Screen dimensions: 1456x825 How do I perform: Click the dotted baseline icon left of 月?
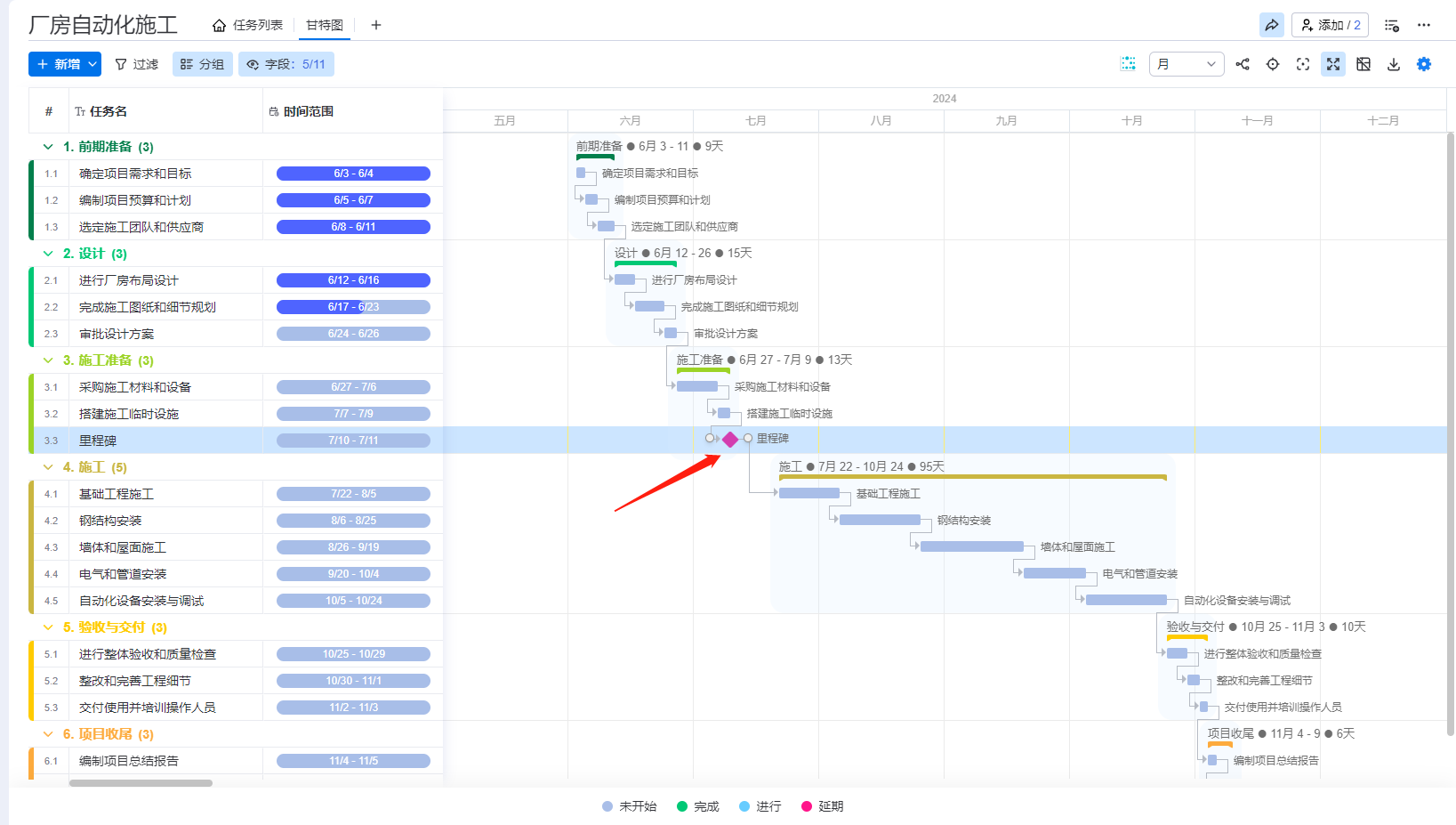click(1128, 64)
